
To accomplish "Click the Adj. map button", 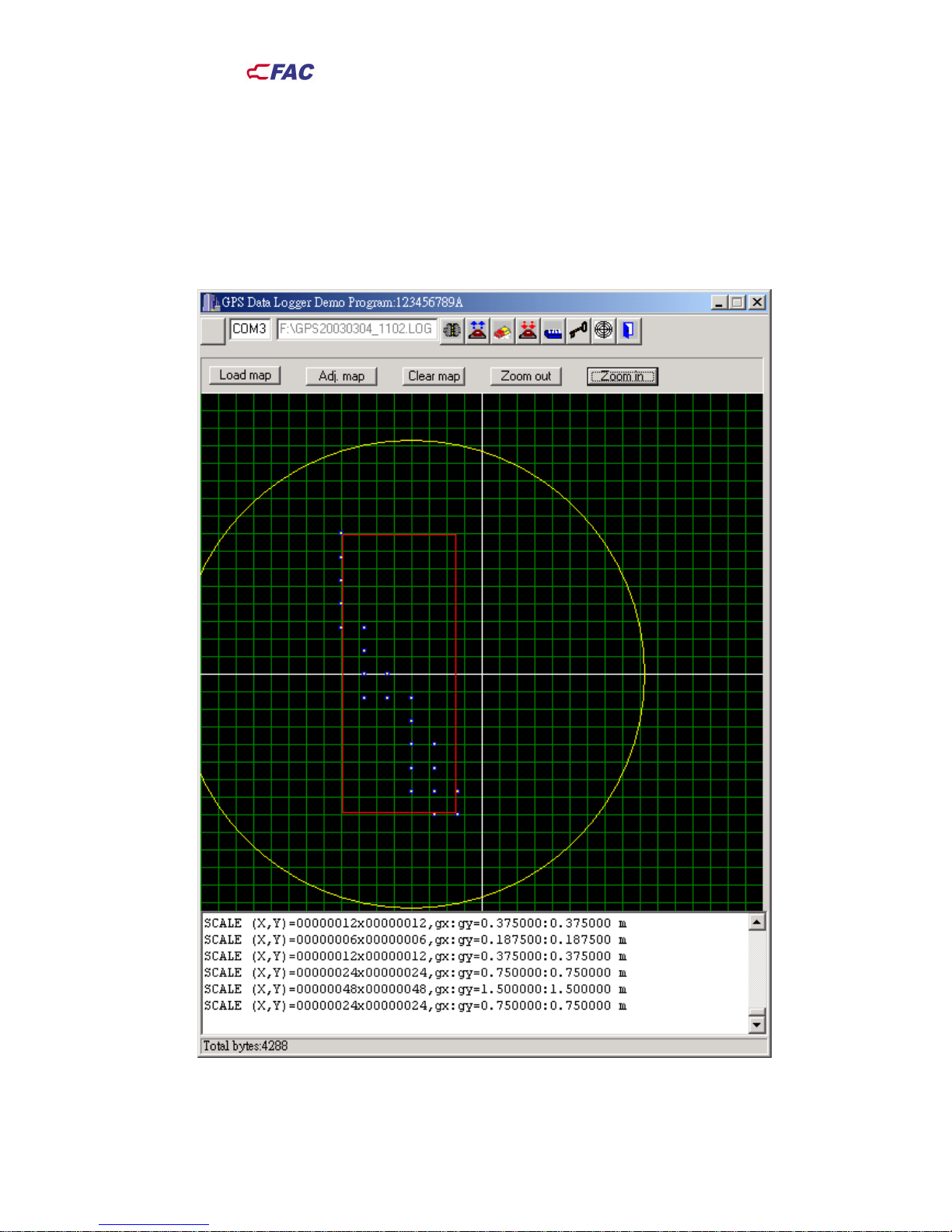I will click(341, 376).
